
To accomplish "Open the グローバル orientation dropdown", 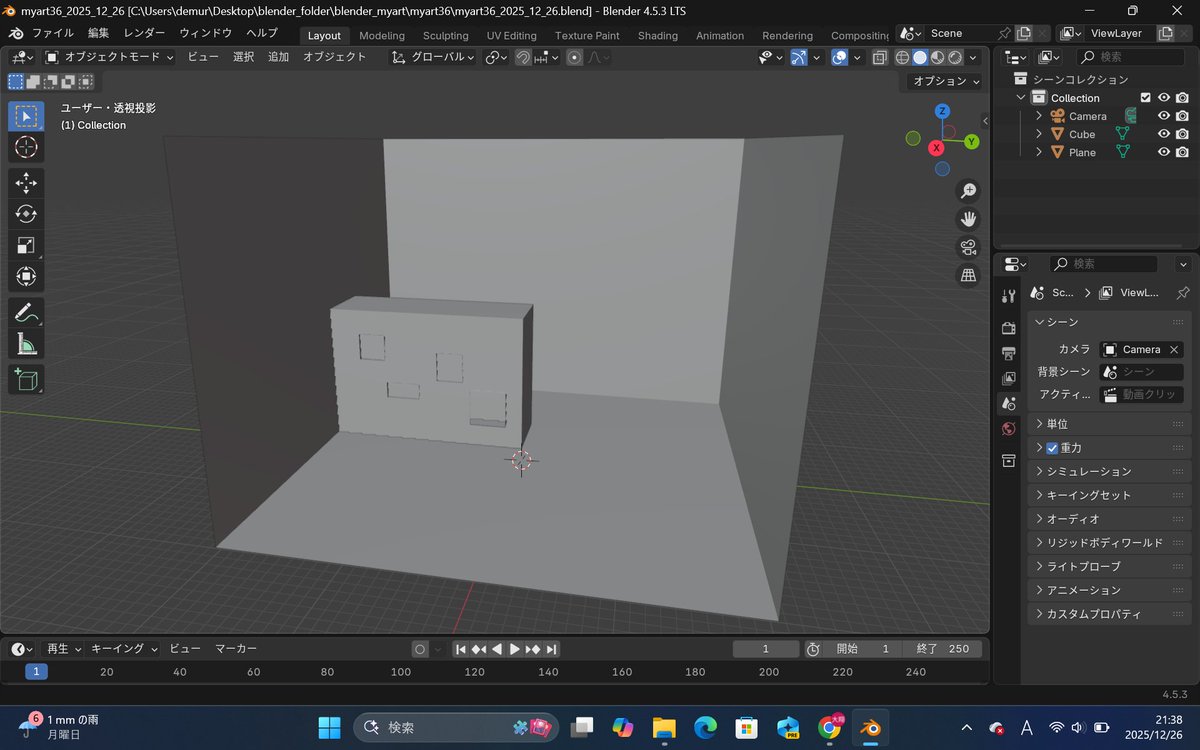I will coord(433,57).
